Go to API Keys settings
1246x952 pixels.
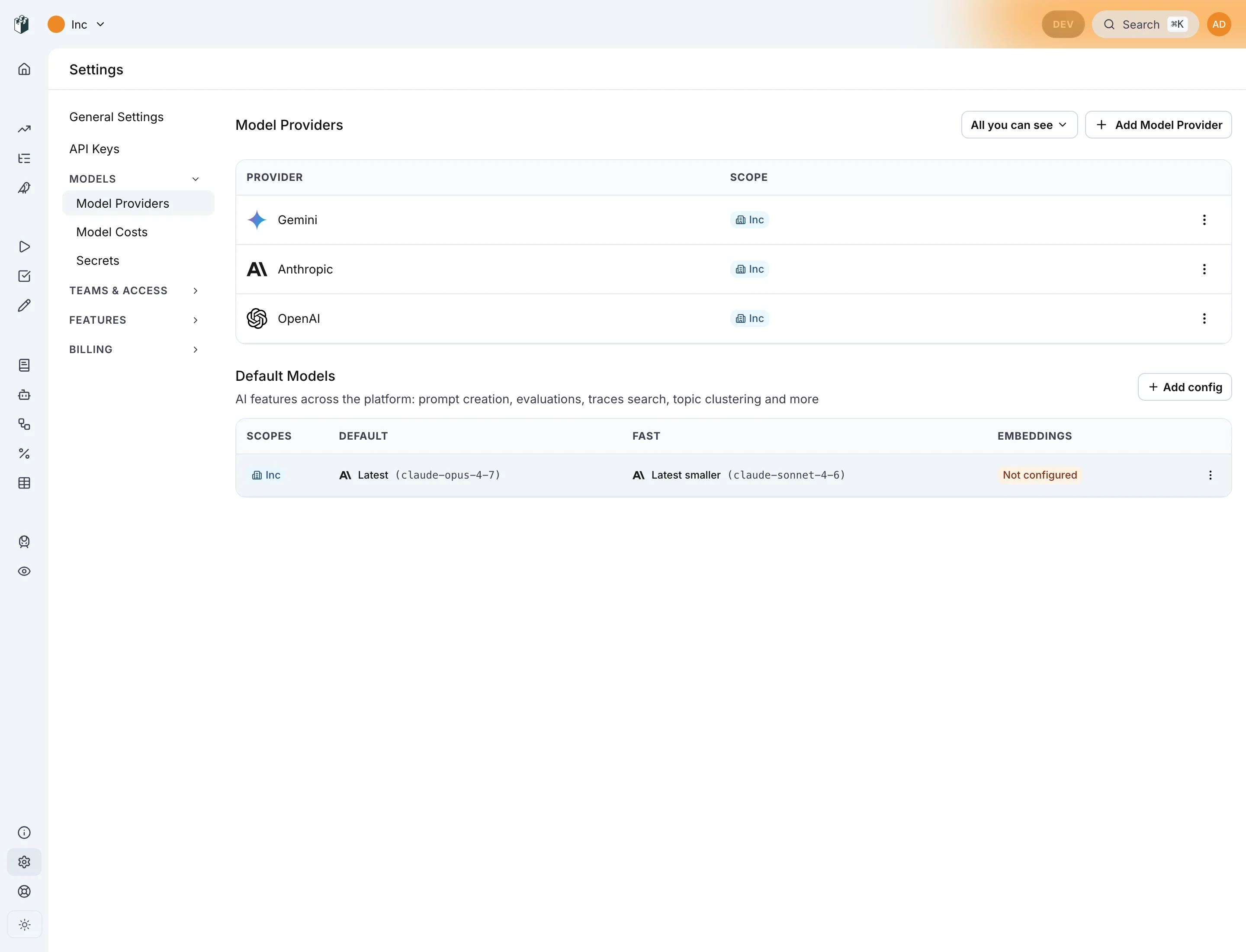(94, 149)
